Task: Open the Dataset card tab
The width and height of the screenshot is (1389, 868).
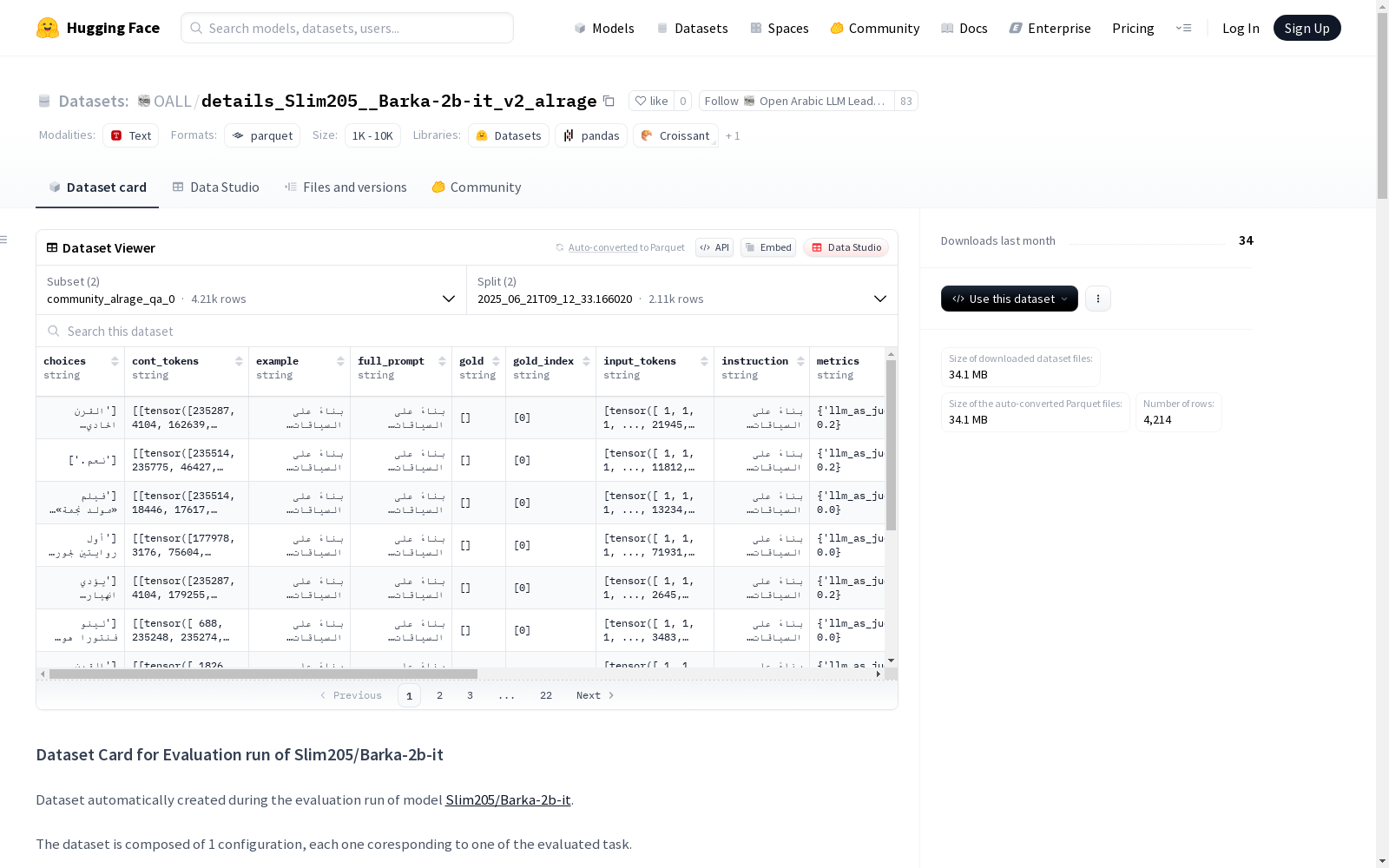Action: pos(97,187)
